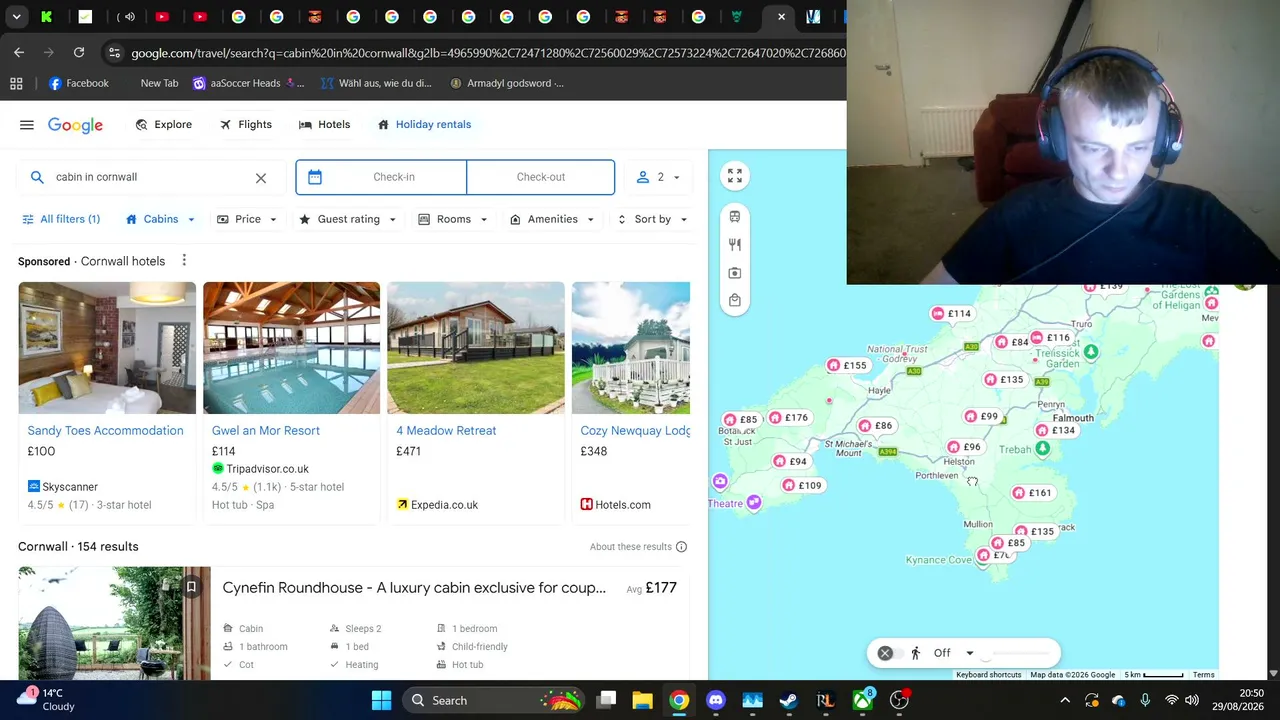Viewport: 1280px width, 720px height.
Task: Adjust the walking distance slider on map
Action: (x=1017, y=653)
